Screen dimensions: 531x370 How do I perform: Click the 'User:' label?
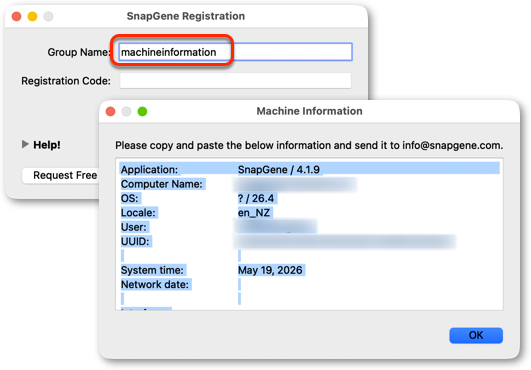(x=134, y=227)
